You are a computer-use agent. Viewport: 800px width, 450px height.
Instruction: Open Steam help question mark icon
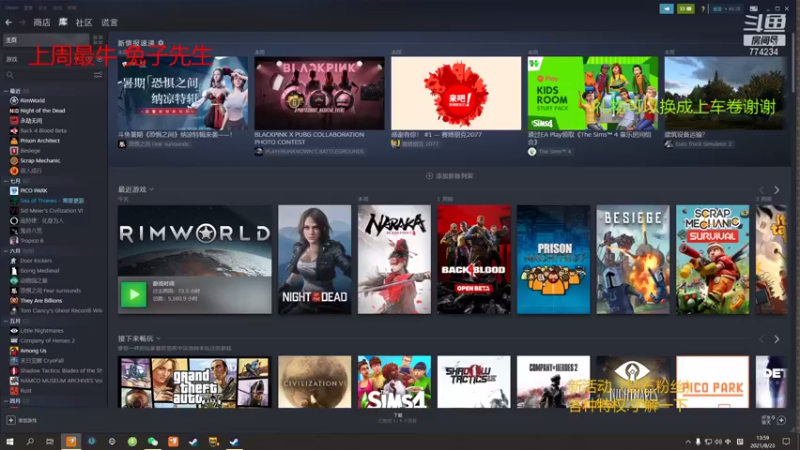pyautogui.click(x=703, y=9)
